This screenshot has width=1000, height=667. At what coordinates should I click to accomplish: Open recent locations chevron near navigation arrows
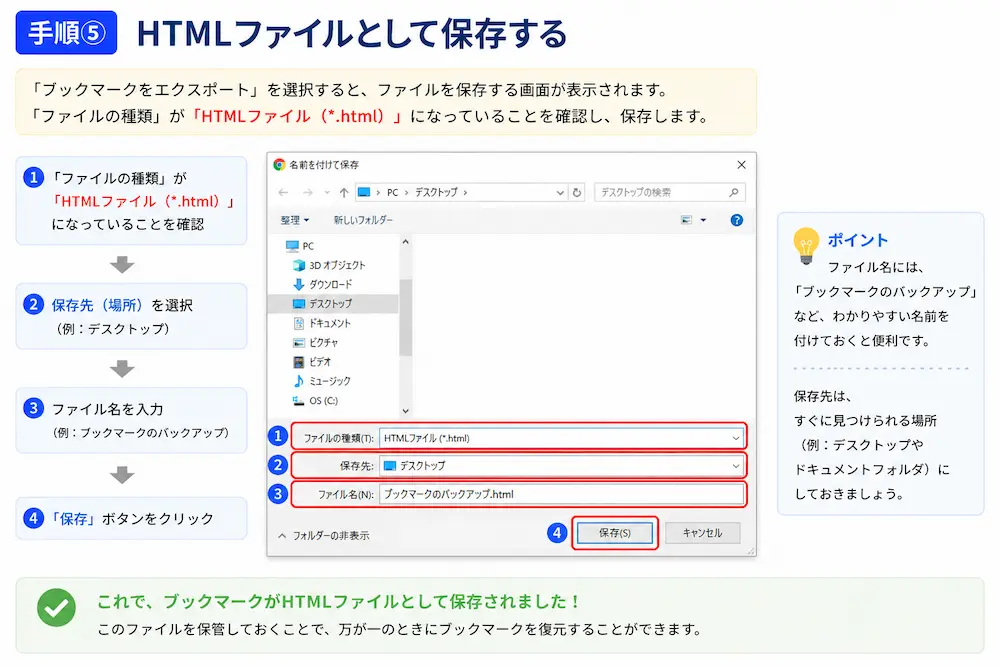pyautogui.click(x=327, y=192)
